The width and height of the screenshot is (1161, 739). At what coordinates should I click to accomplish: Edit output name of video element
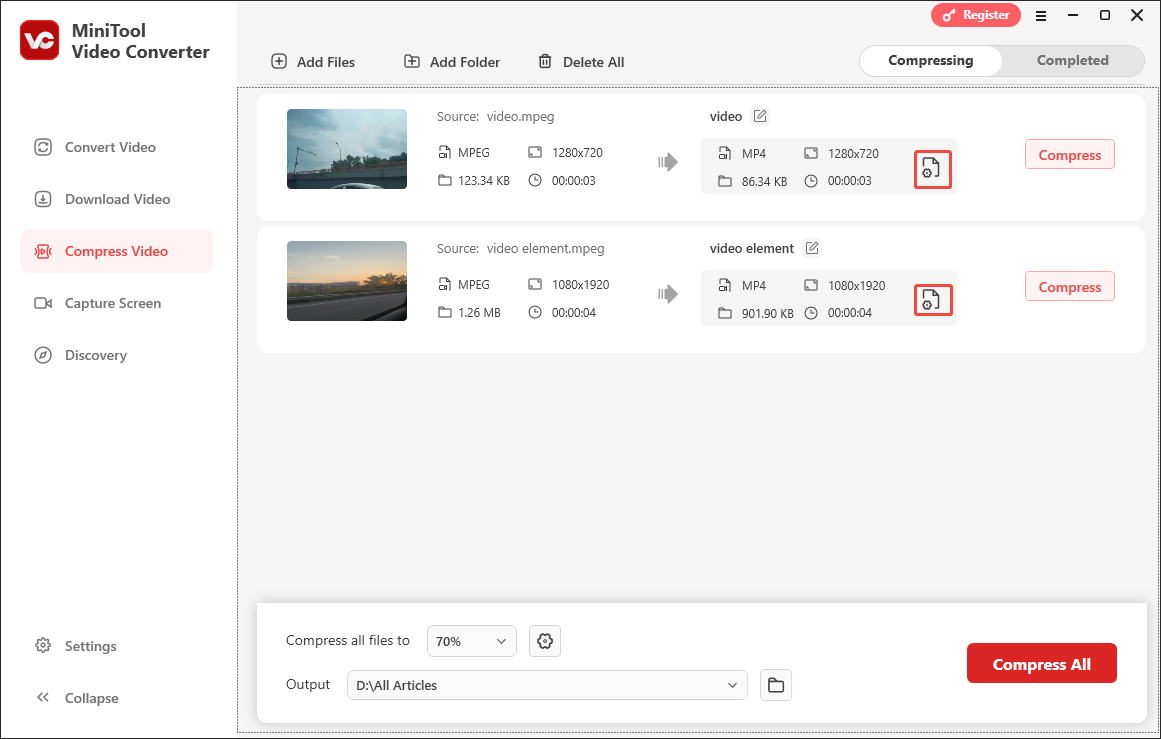coord(812,248)
